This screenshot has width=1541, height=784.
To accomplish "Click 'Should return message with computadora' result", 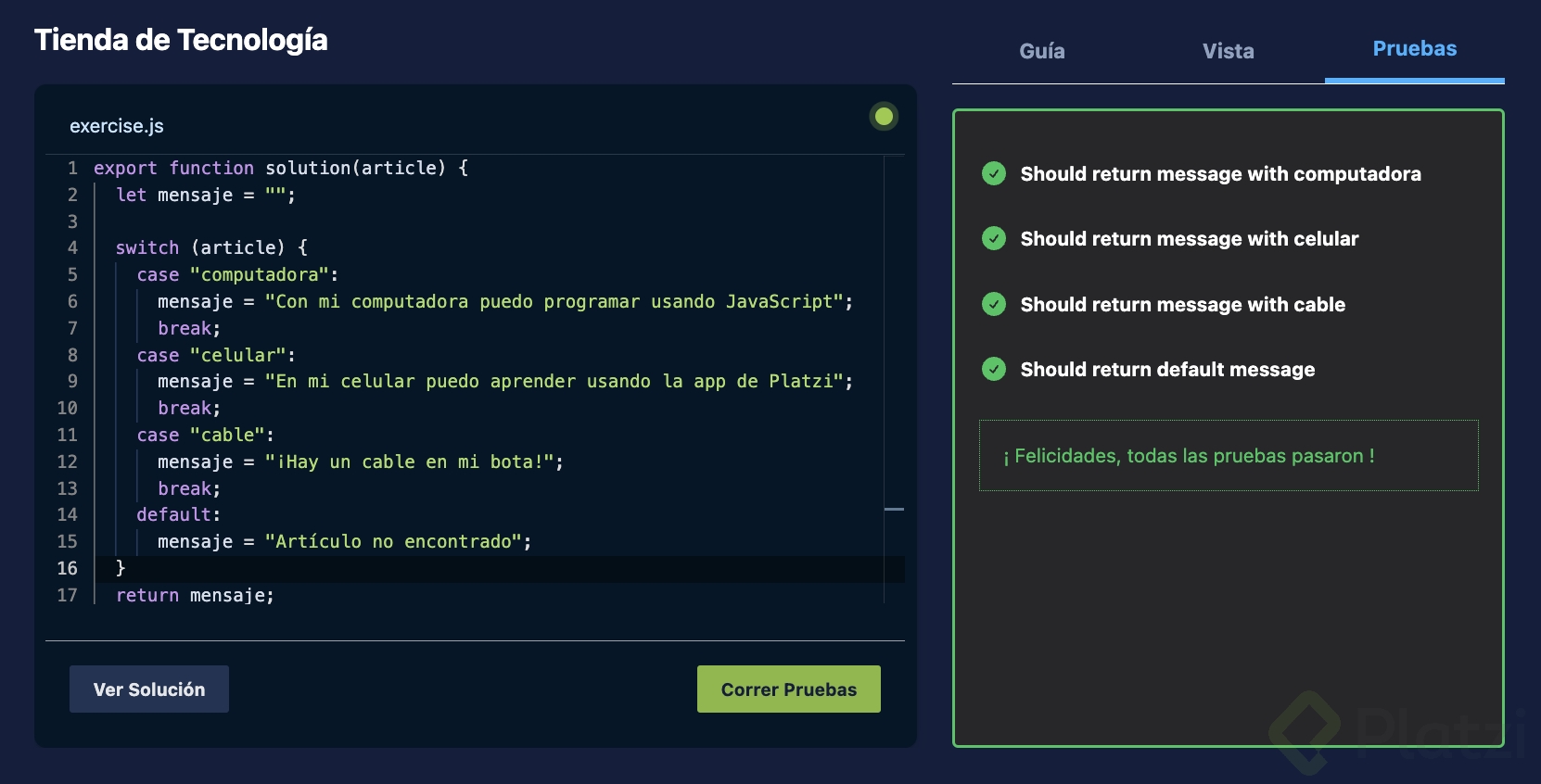I will tap(1220, 174).
